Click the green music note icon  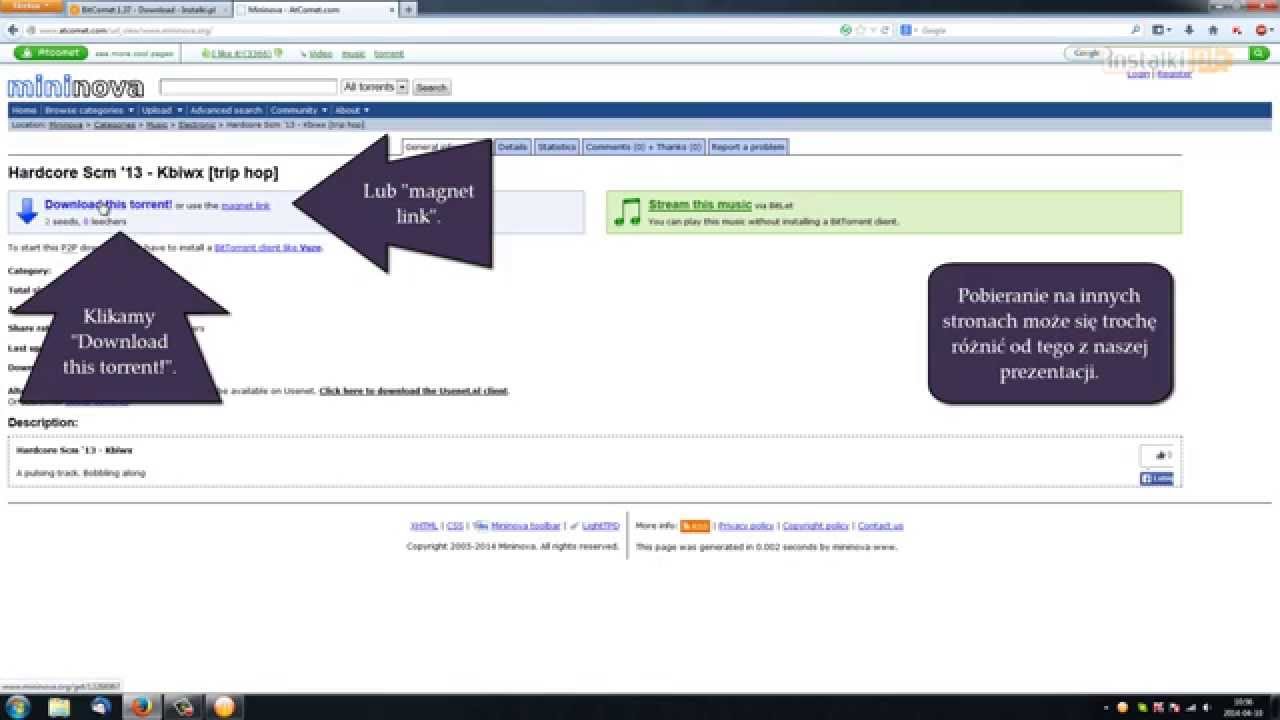tap(627, 212)
